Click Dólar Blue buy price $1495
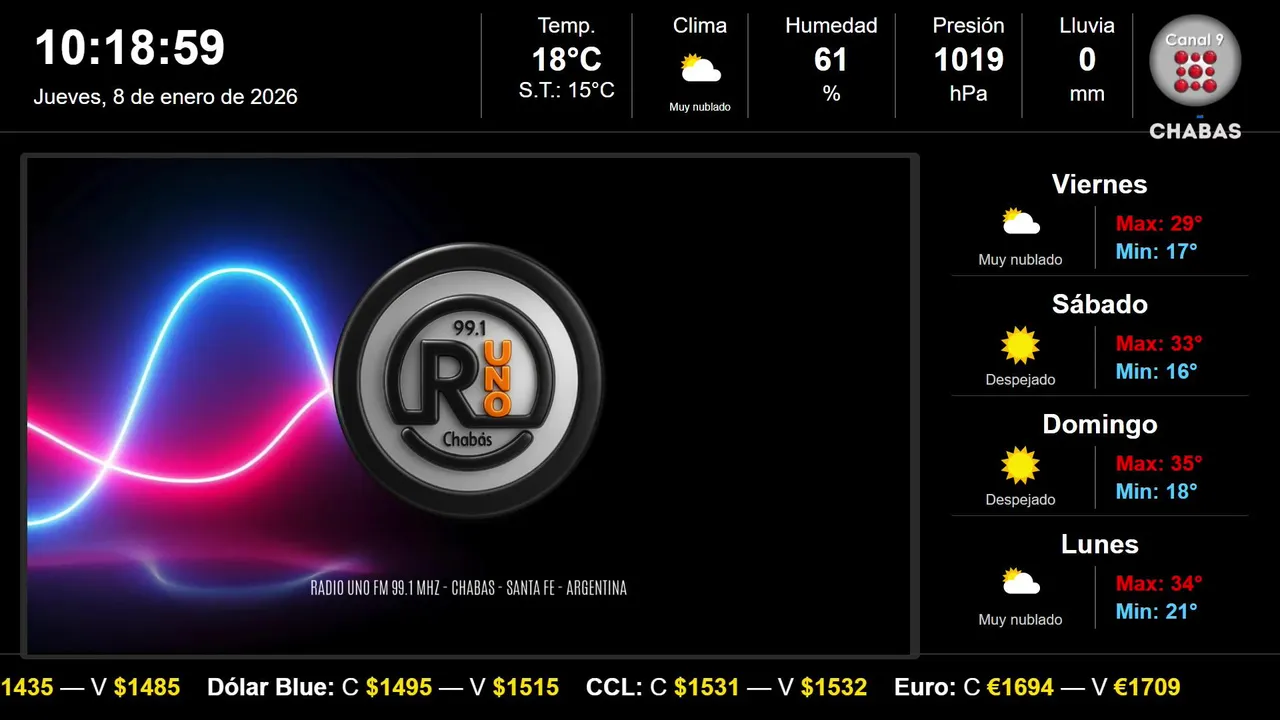Screen dimensions: 1280x720 coord(399,687)
